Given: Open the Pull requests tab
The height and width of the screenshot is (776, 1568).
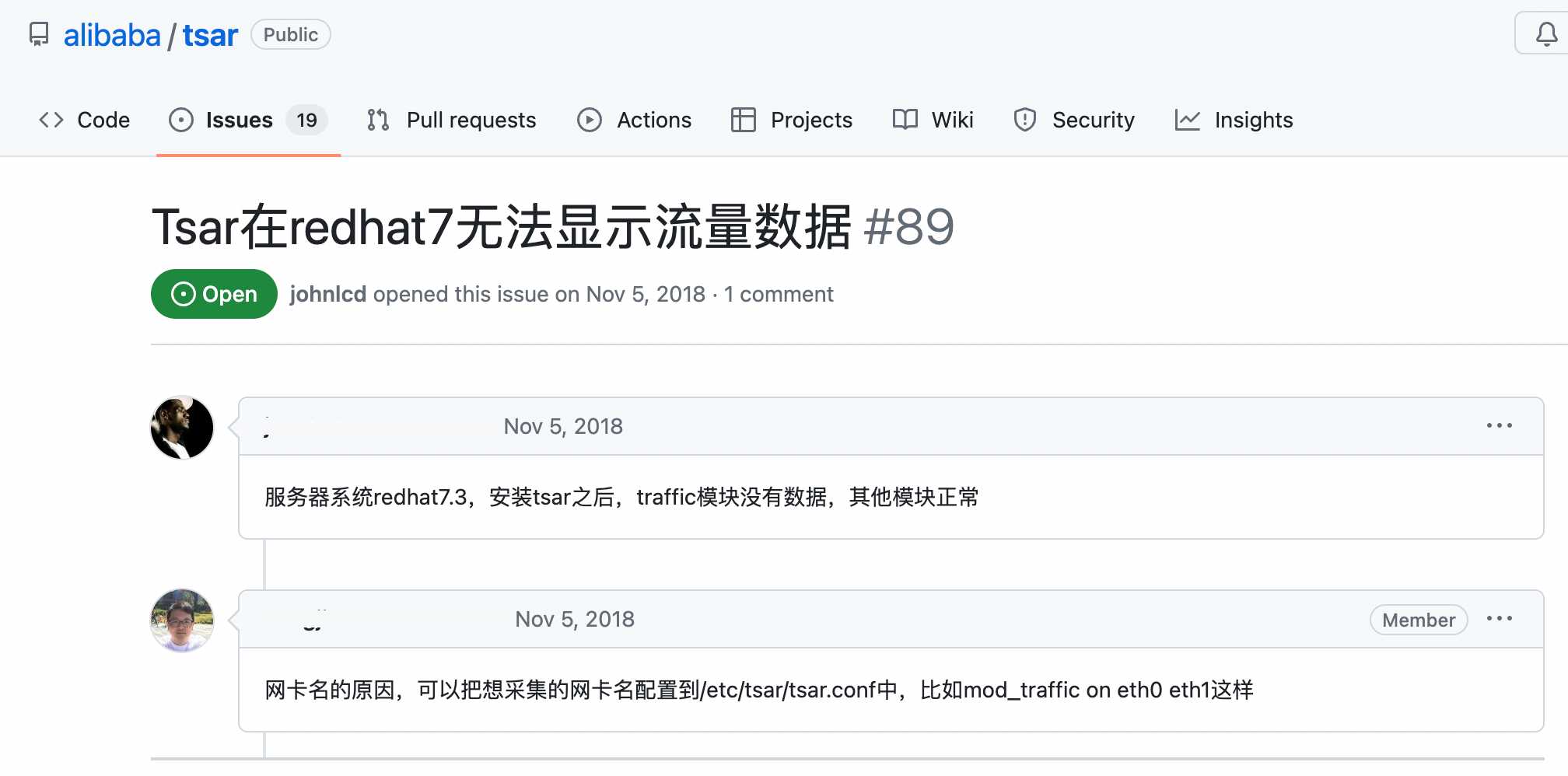Looking at the screenshot, I should (452, 120).
